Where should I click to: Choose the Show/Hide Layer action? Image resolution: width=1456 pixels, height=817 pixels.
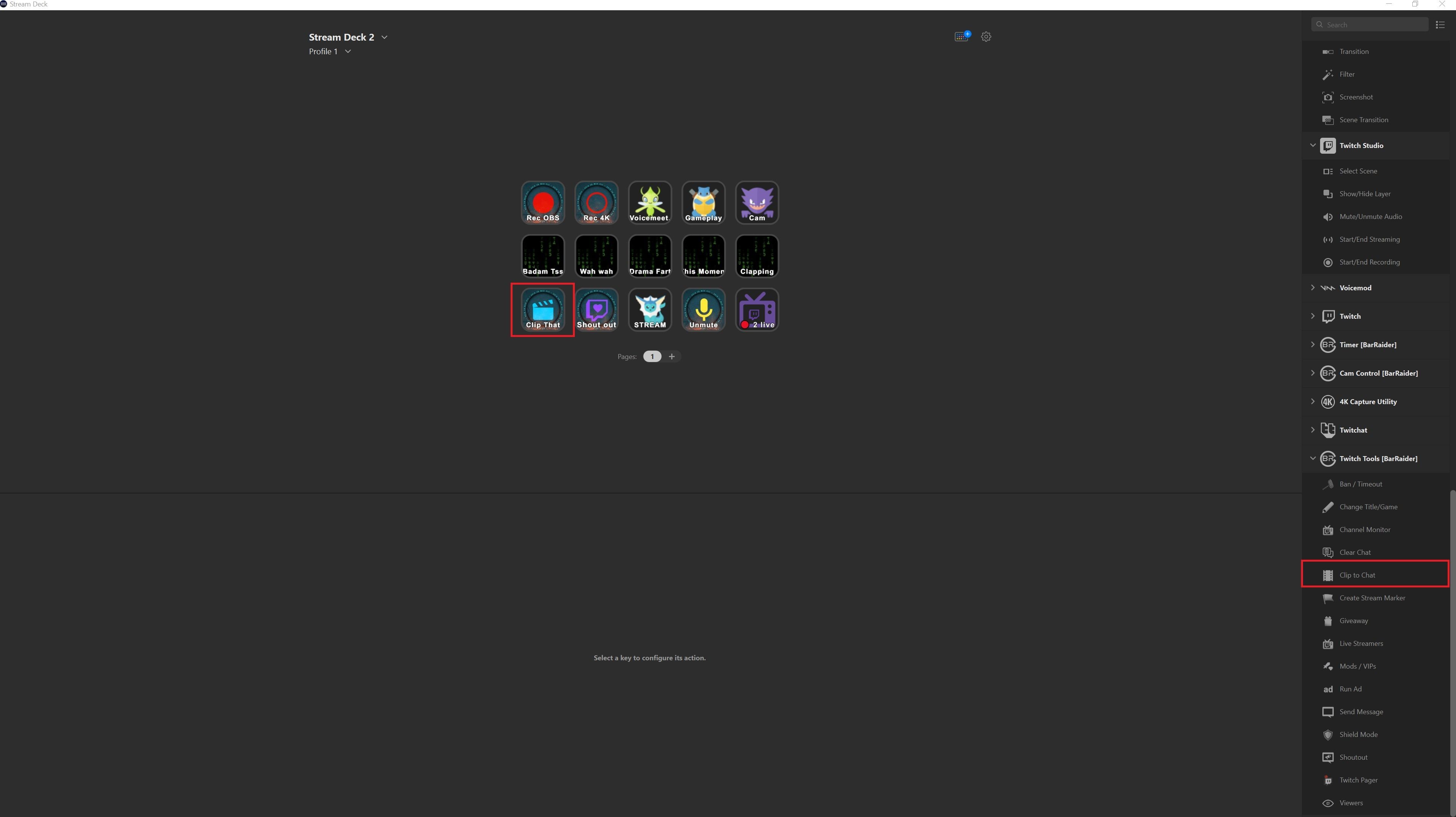pos(1376,194)
